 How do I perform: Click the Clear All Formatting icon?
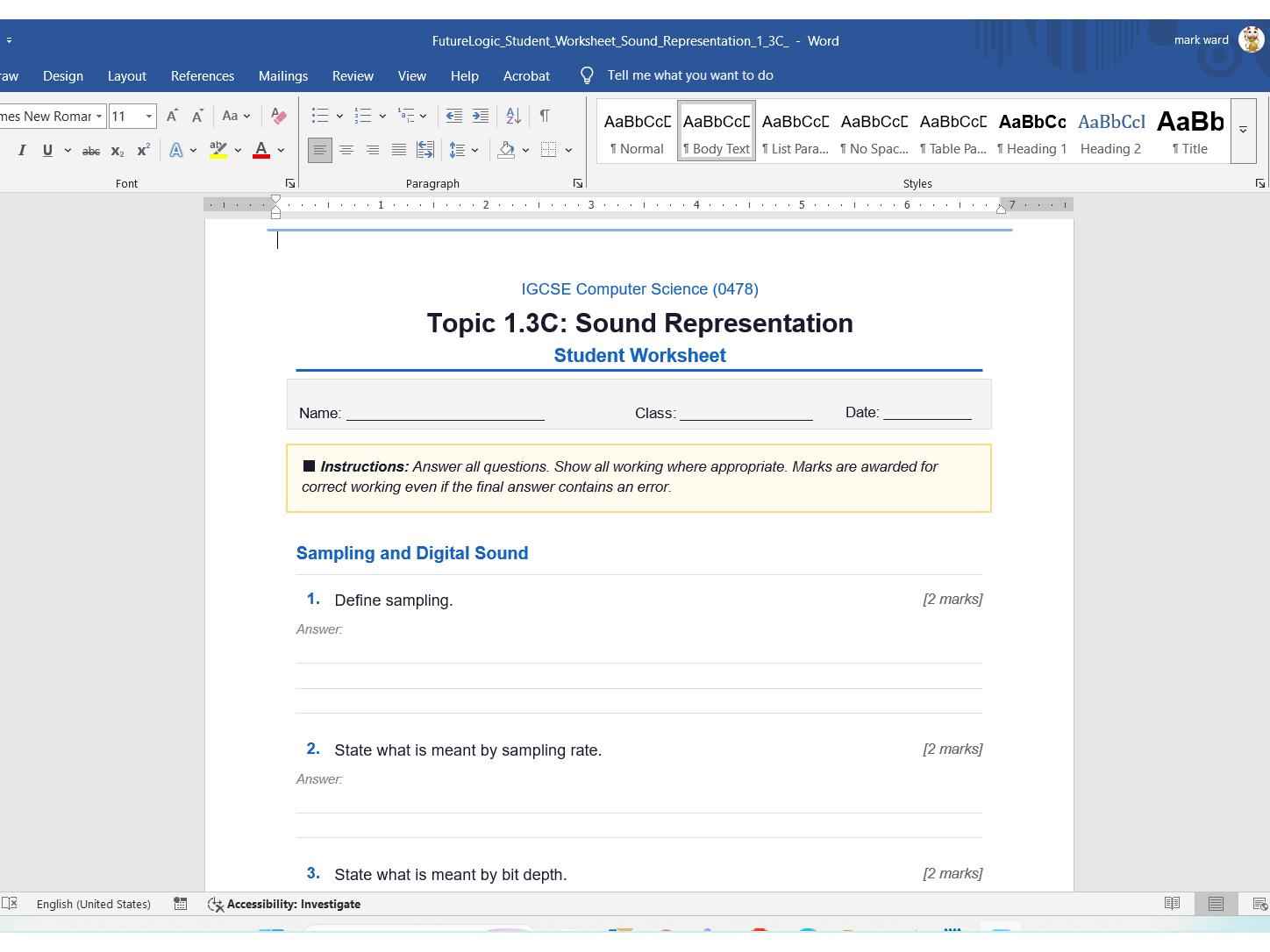click(x=279, y=116)
